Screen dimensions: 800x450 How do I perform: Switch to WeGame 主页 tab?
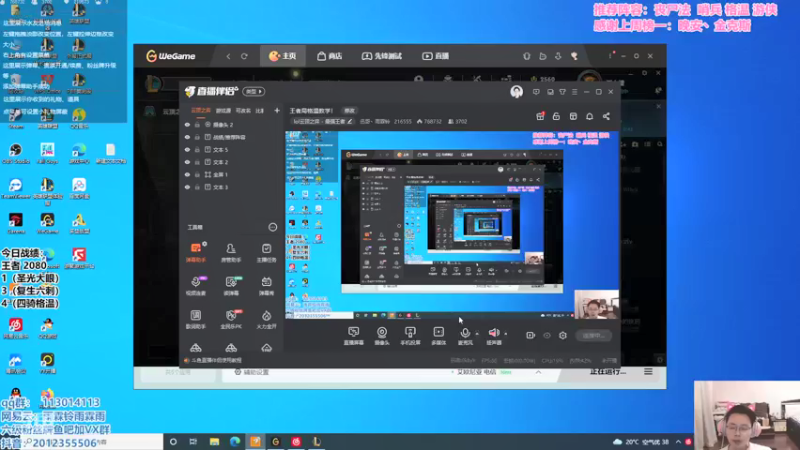283,56
